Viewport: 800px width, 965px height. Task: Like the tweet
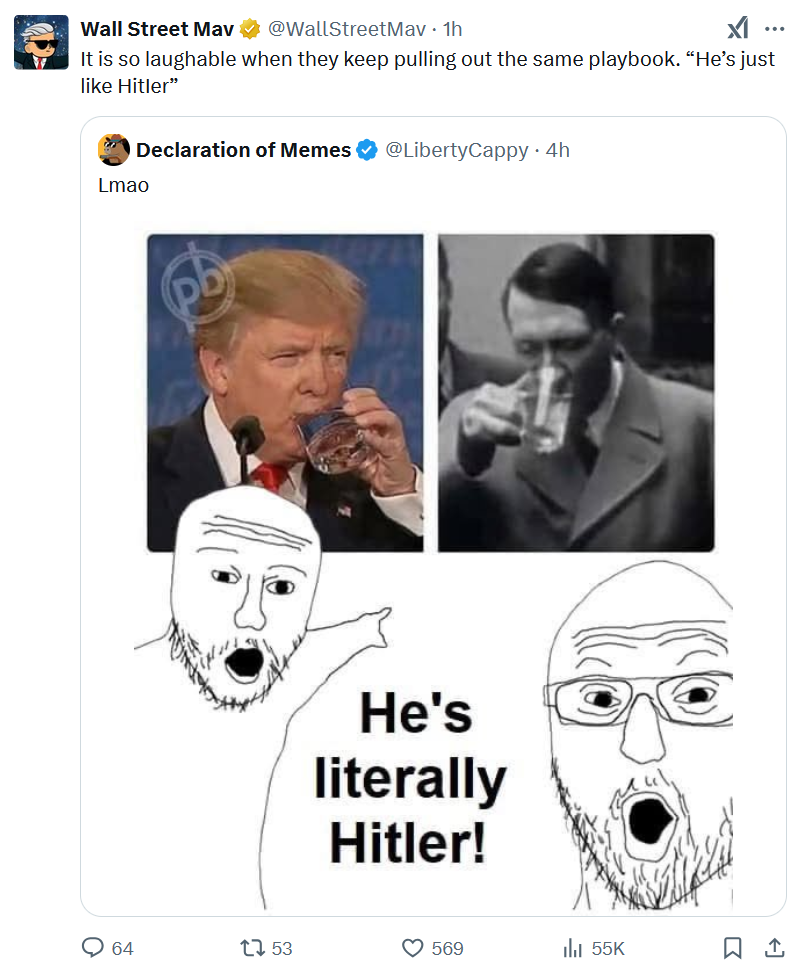coord(414,947)
